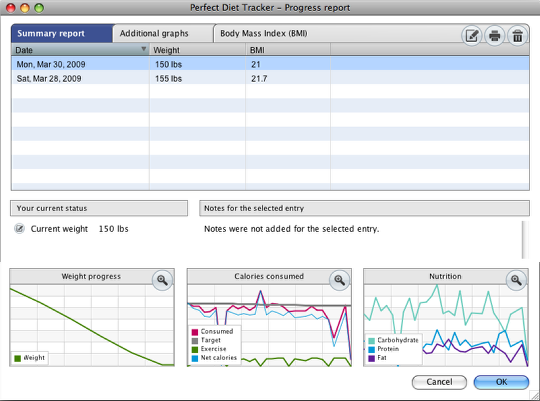Magnify the Weight progress graph
540x401 pixels.
(162, 280)
